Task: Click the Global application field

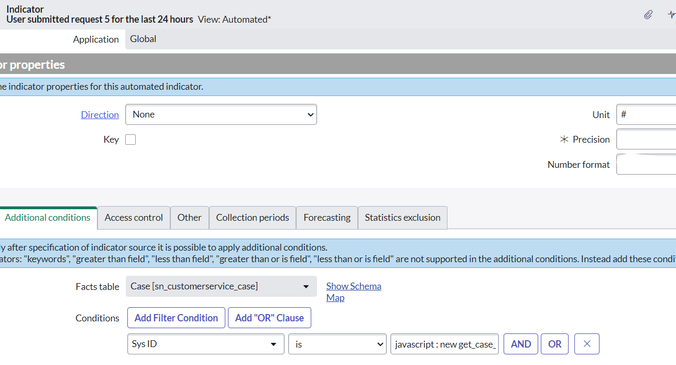Action: tap(401, 39)
